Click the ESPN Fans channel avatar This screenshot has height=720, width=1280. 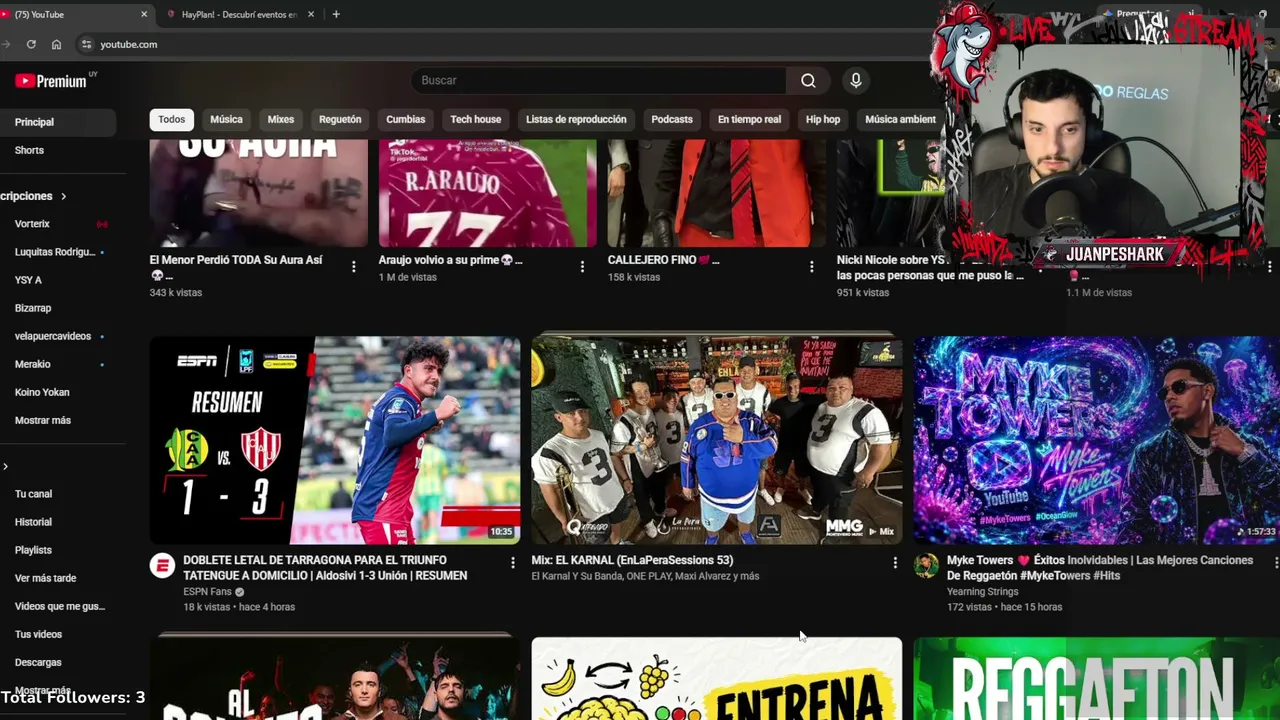point(162,566)
